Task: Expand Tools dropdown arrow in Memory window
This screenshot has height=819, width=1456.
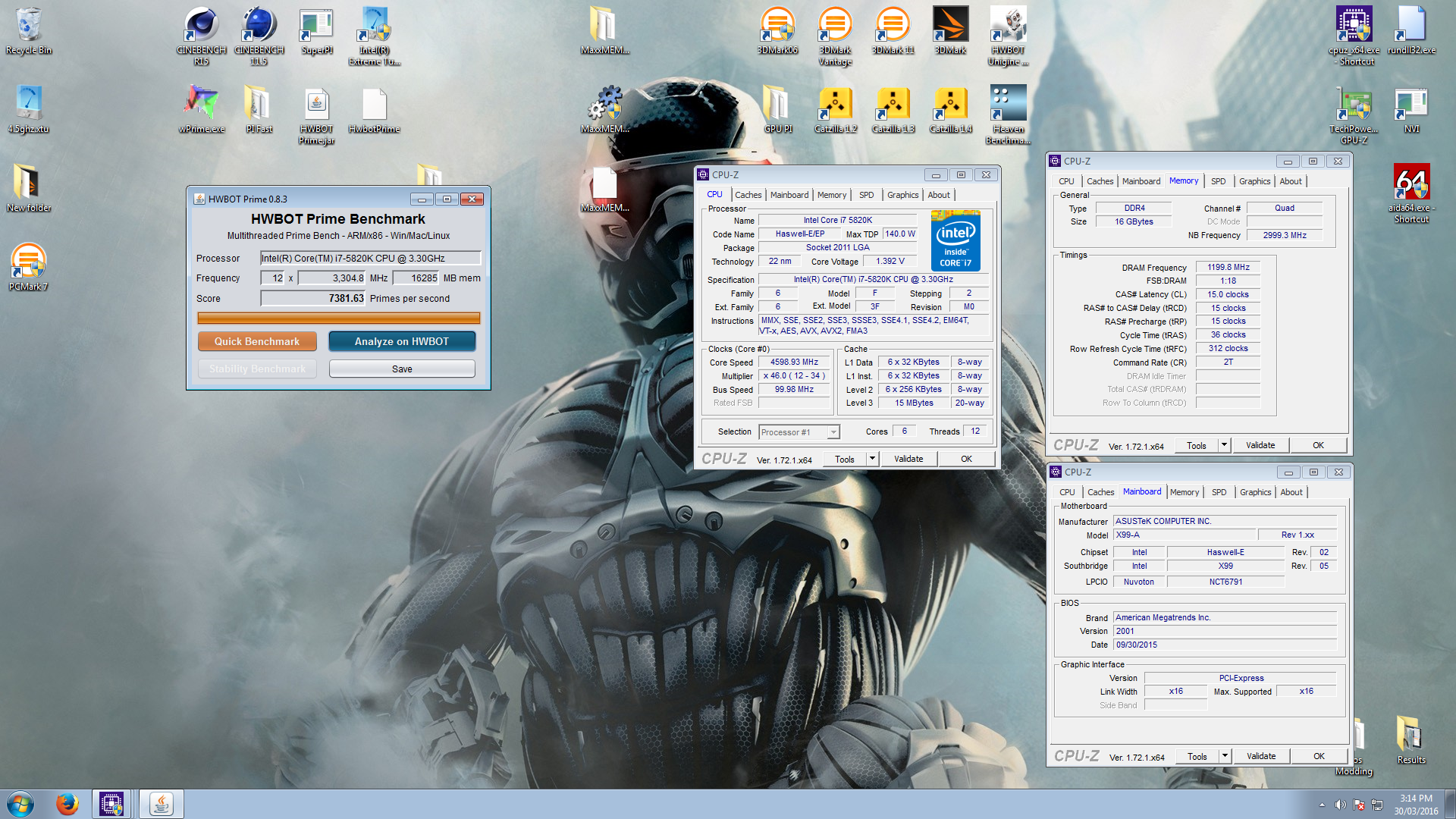Action: coord(1224,445)
